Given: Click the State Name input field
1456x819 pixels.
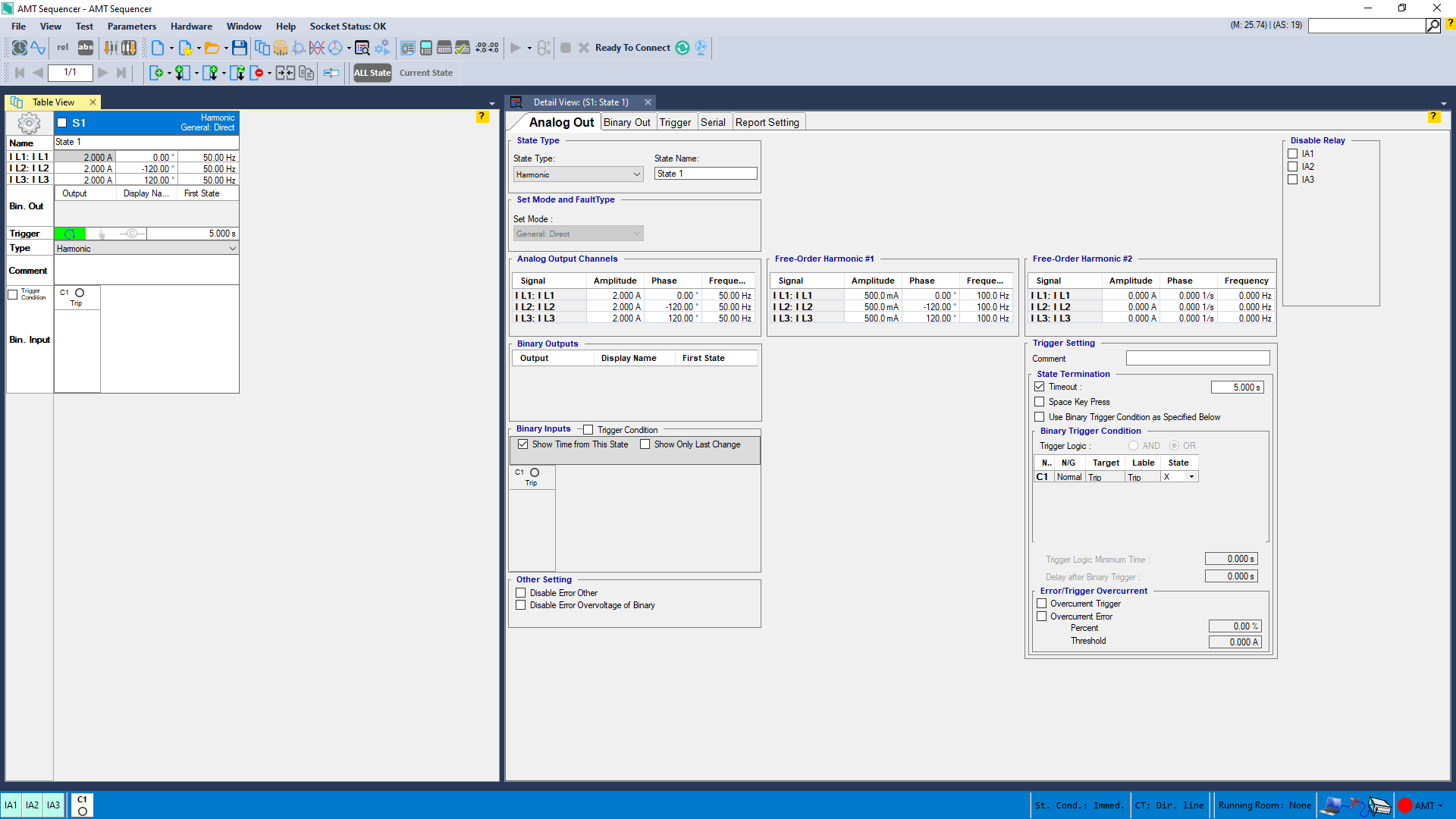Looking at the screenshot, I should pyautogui.click(x=705, y=174).
